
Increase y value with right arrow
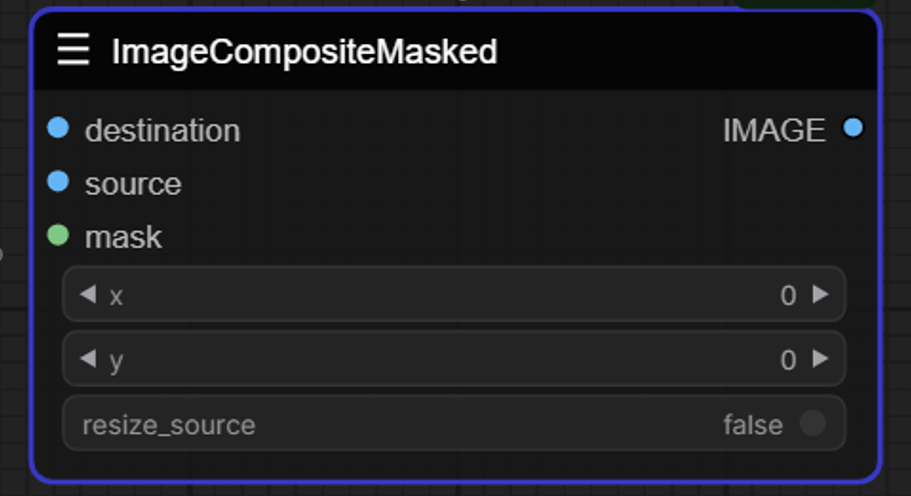tap(821, 358)
